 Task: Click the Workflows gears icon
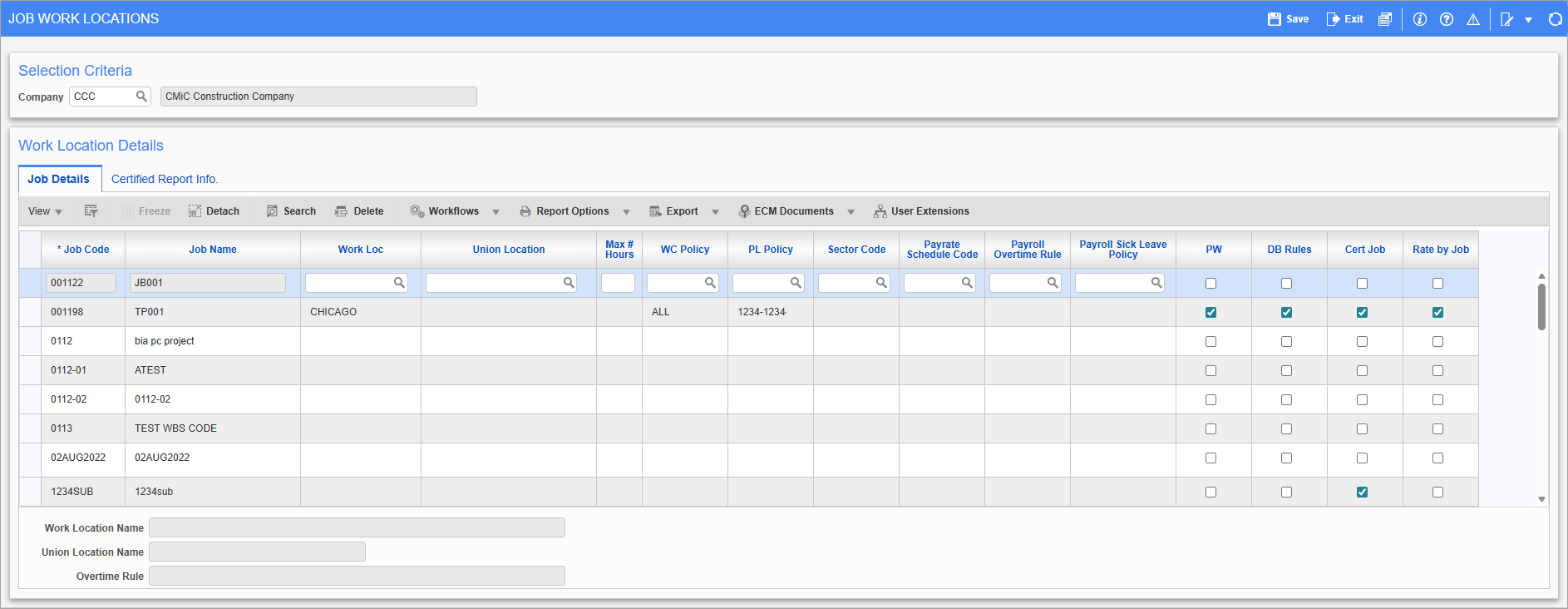(417, 211)
